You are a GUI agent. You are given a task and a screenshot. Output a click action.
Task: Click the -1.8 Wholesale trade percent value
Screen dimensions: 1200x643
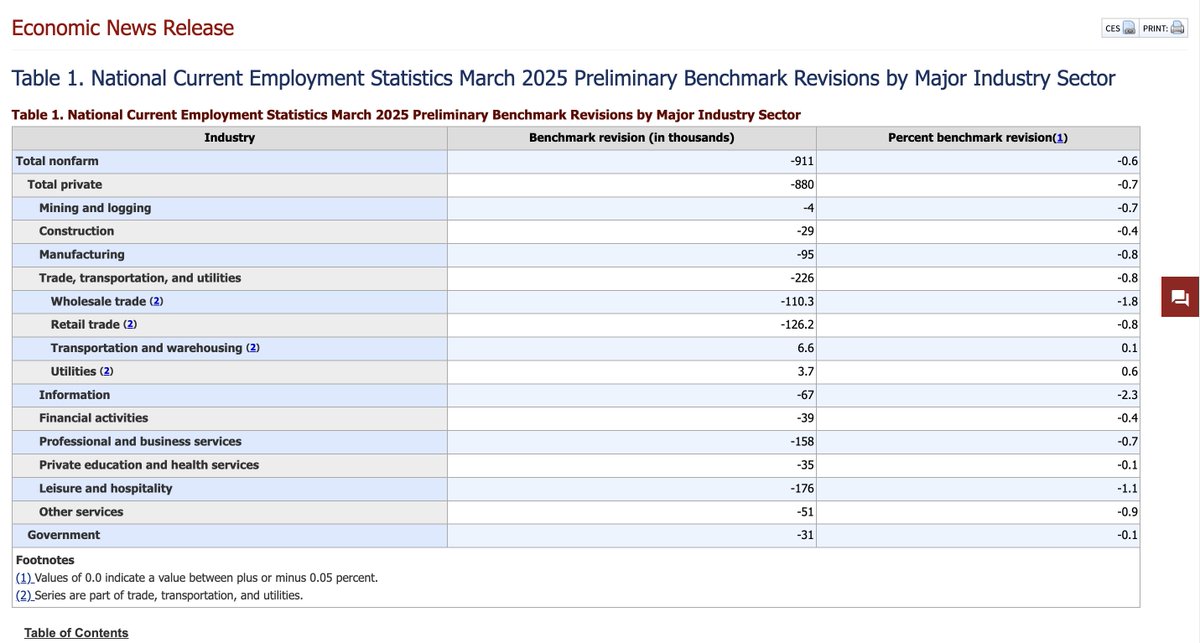point(1129,301)
